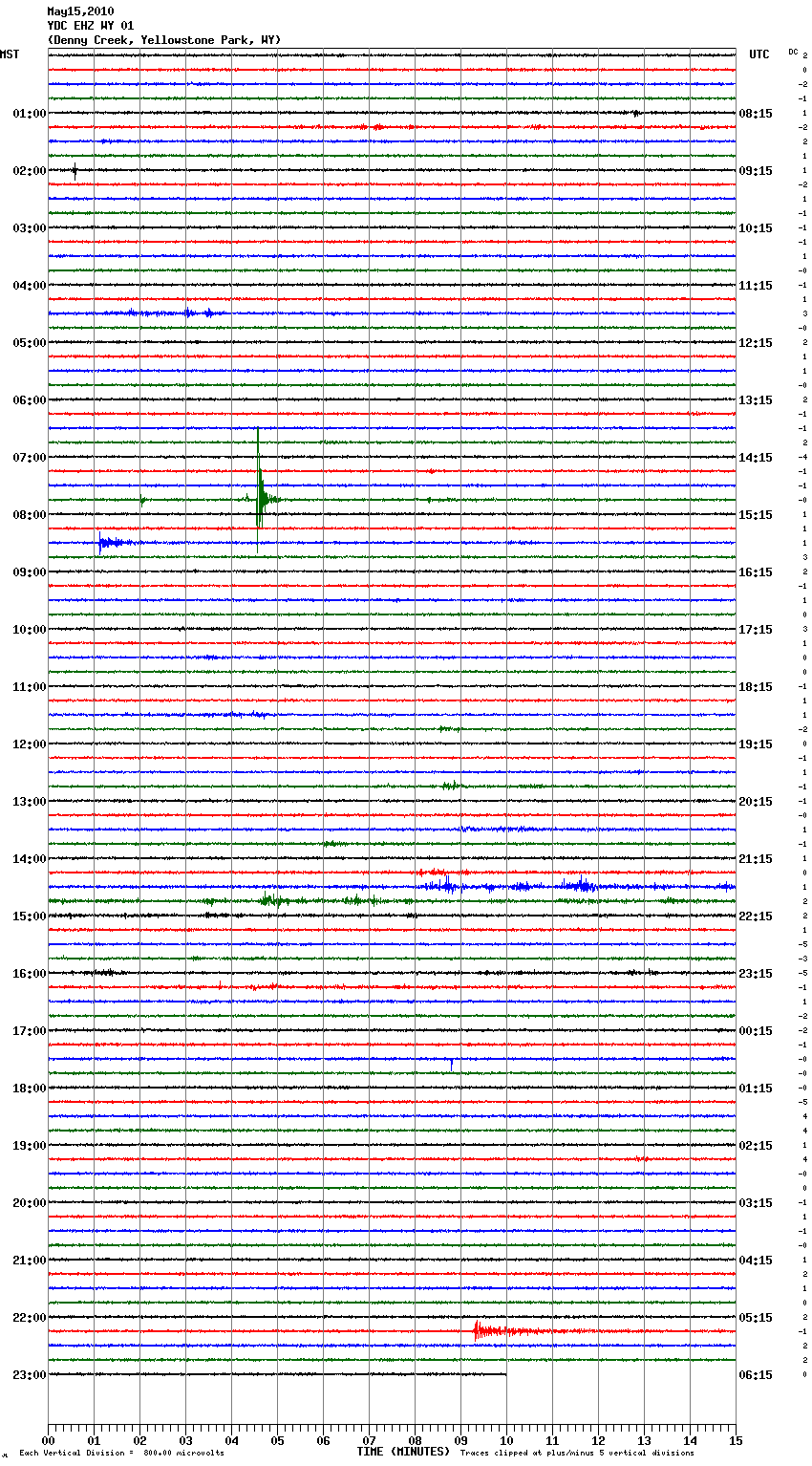This screenshot has width=812, height=1466.
Task: Click the '17:15' UTC time label
Action: pos(756,630)
